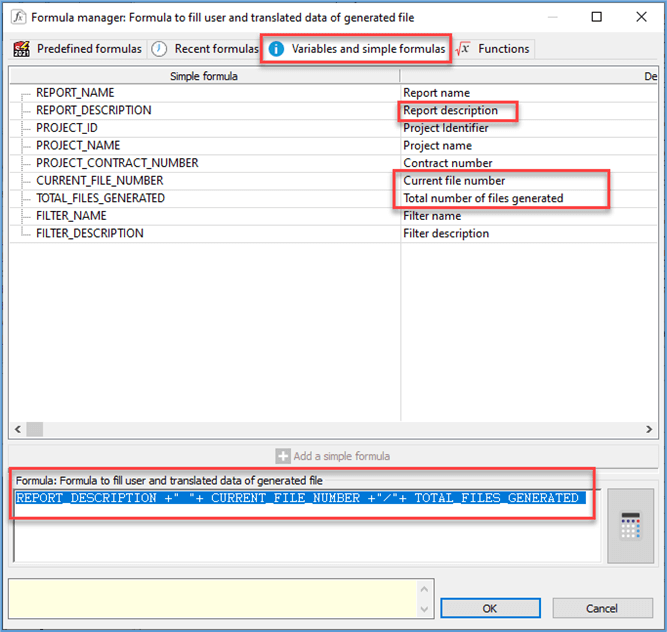This screenshot has width=667, height=632.
Task: Click the 'Current file number' description cell
Action: coord(529,181)
